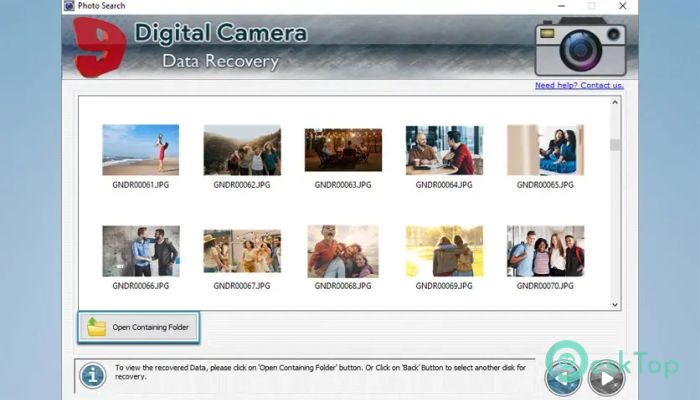Select thumbnail of GNDR00062.JPG
The height and width of the screenshot is (400, 700).
coord(242,150)
